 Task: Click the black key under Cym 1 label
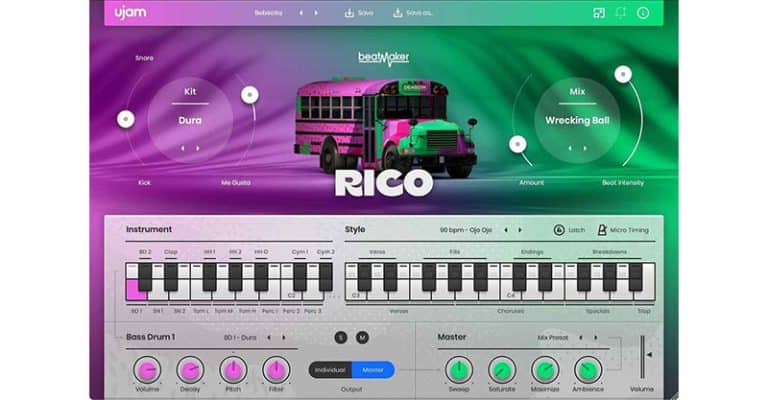pyautogui.click(x=300, y=277)
